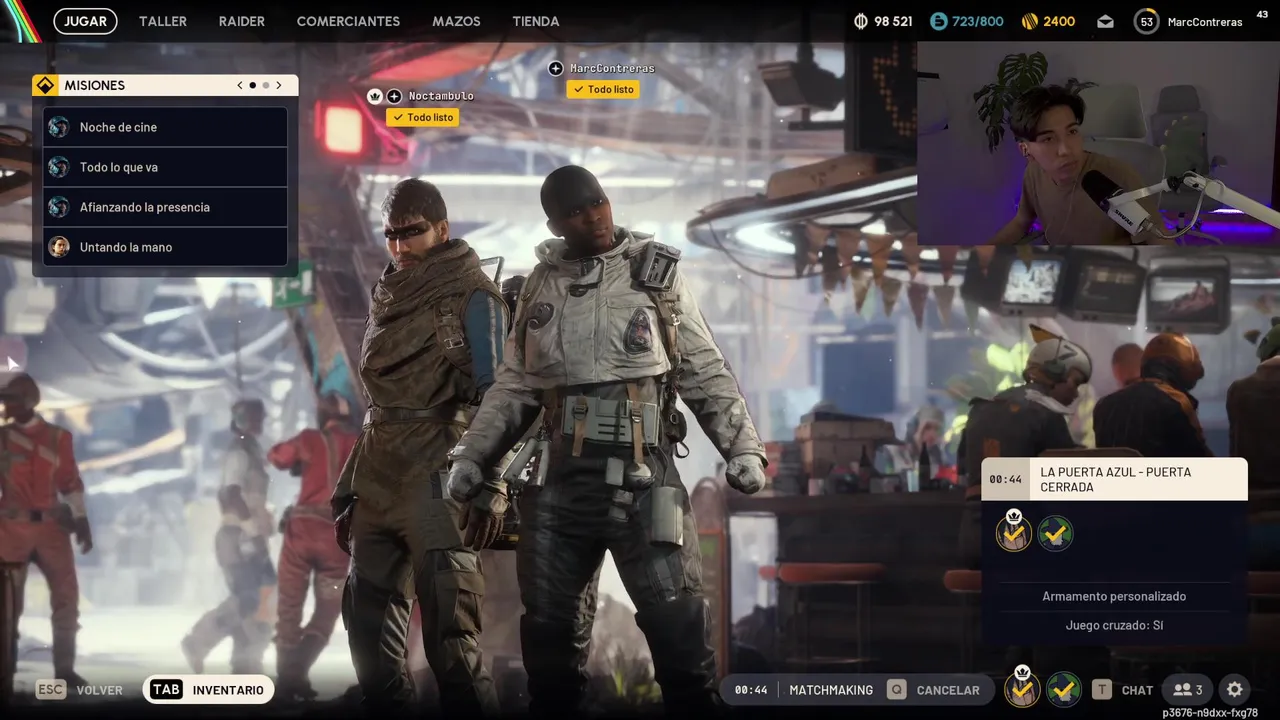This screenshot has height=720, width=1280.
Task: Click the 2400 token amount
Action: point(1059,21)
